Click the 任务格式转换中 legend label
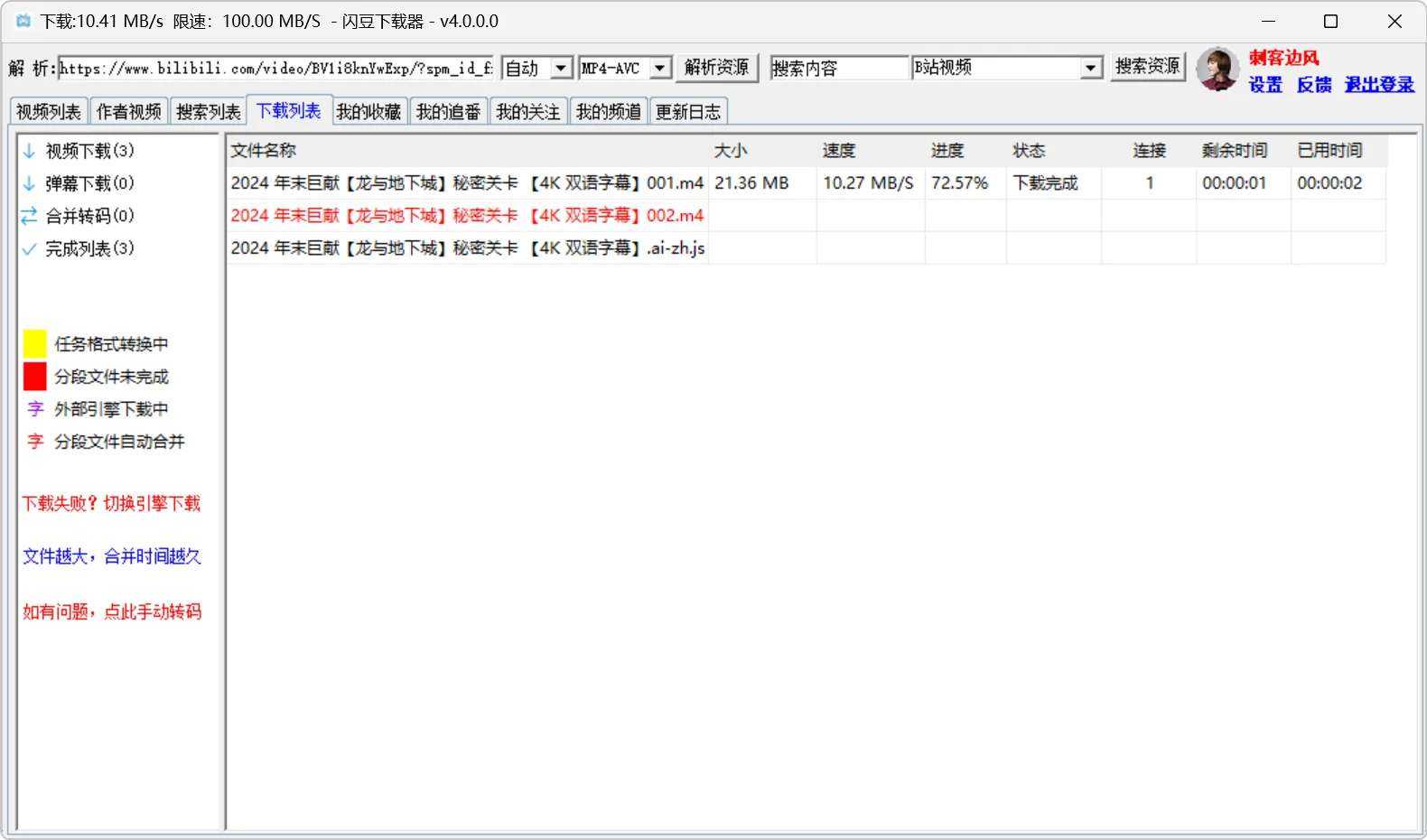The height and width of the screenshot is (840, 1427). [x=111, y=344]
